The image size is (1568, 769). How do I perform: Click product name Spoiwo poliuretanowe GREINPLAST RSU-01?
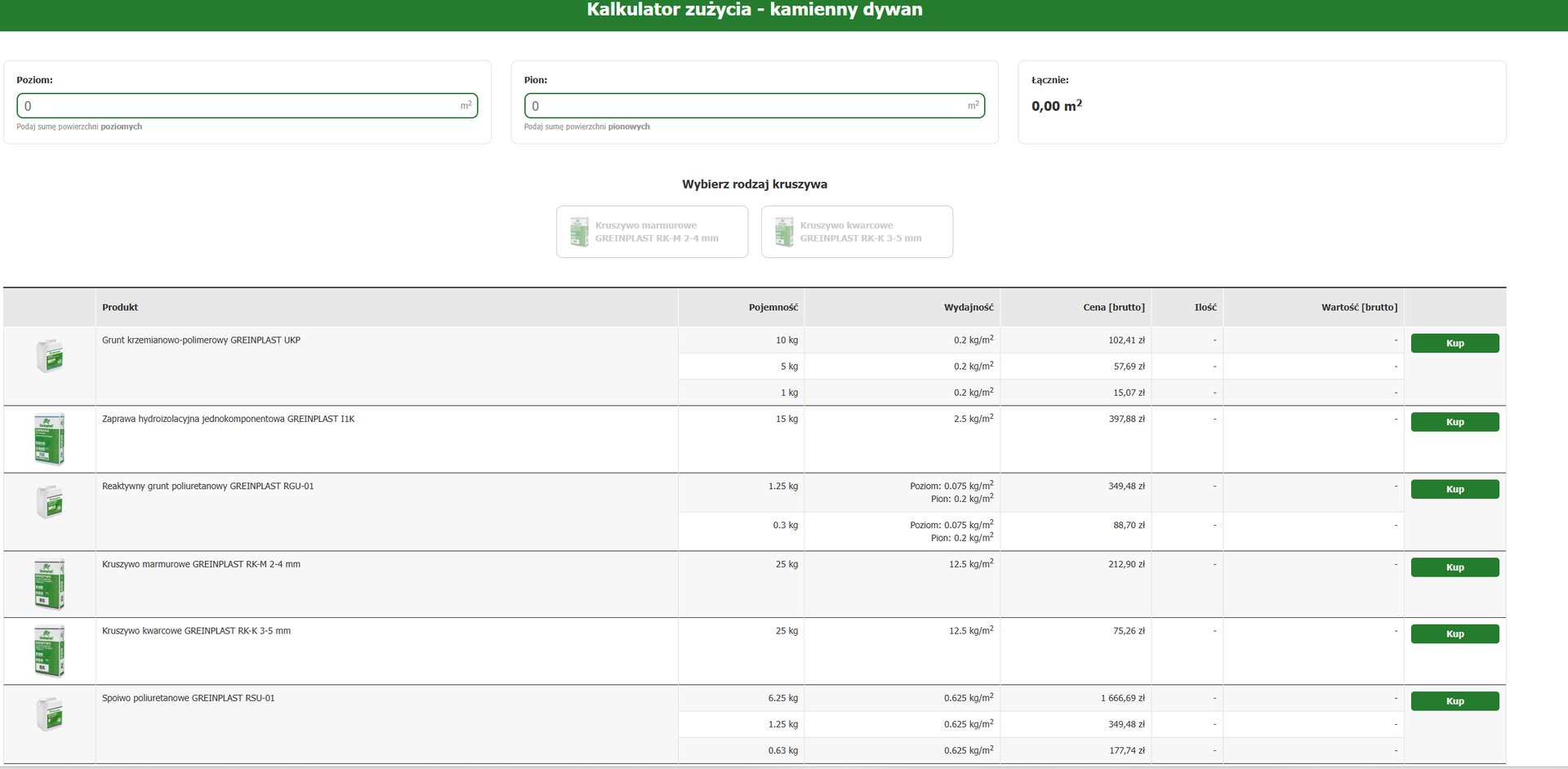189,698
